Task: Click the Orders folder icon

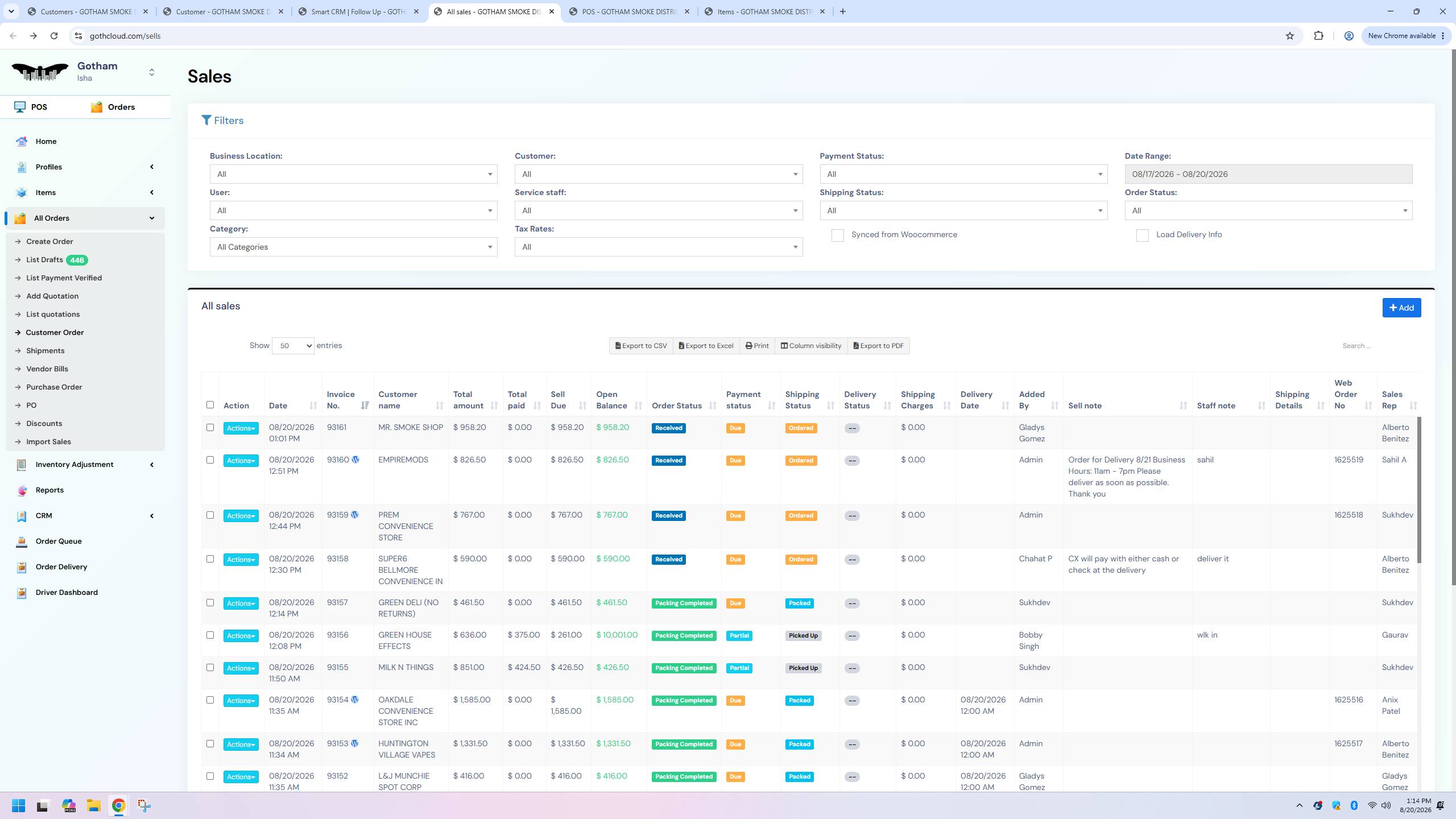Action: pos(97,107)
